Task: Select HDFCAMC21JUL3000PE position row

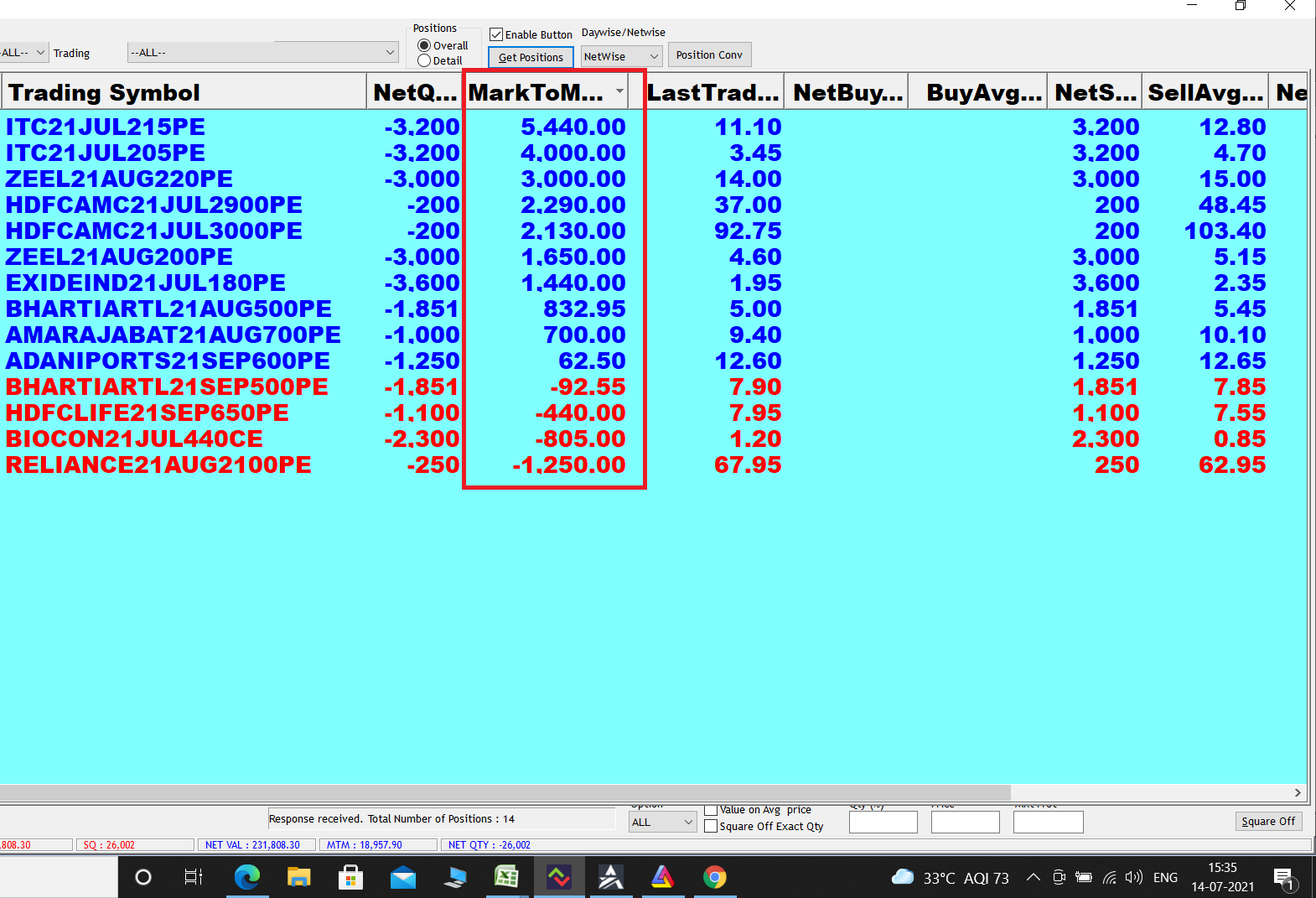Action: (x=654, y=231)
